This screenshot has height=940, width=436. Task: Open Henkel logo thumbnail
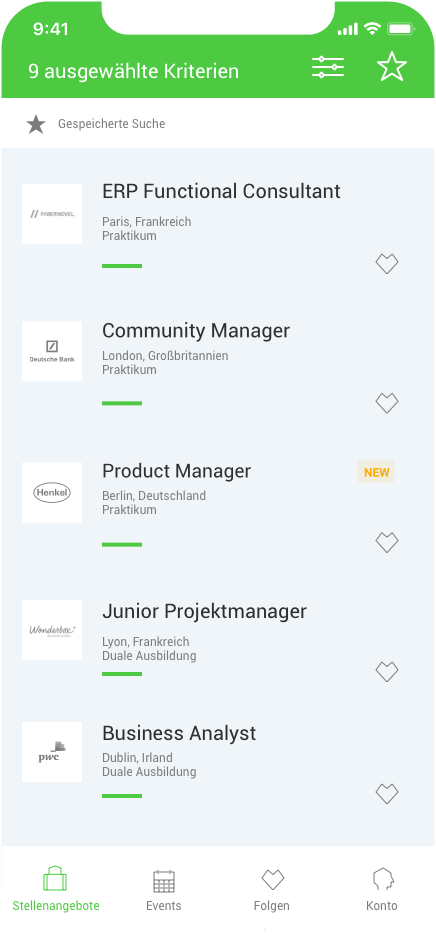pyautogui.click(x=52, y=493)
